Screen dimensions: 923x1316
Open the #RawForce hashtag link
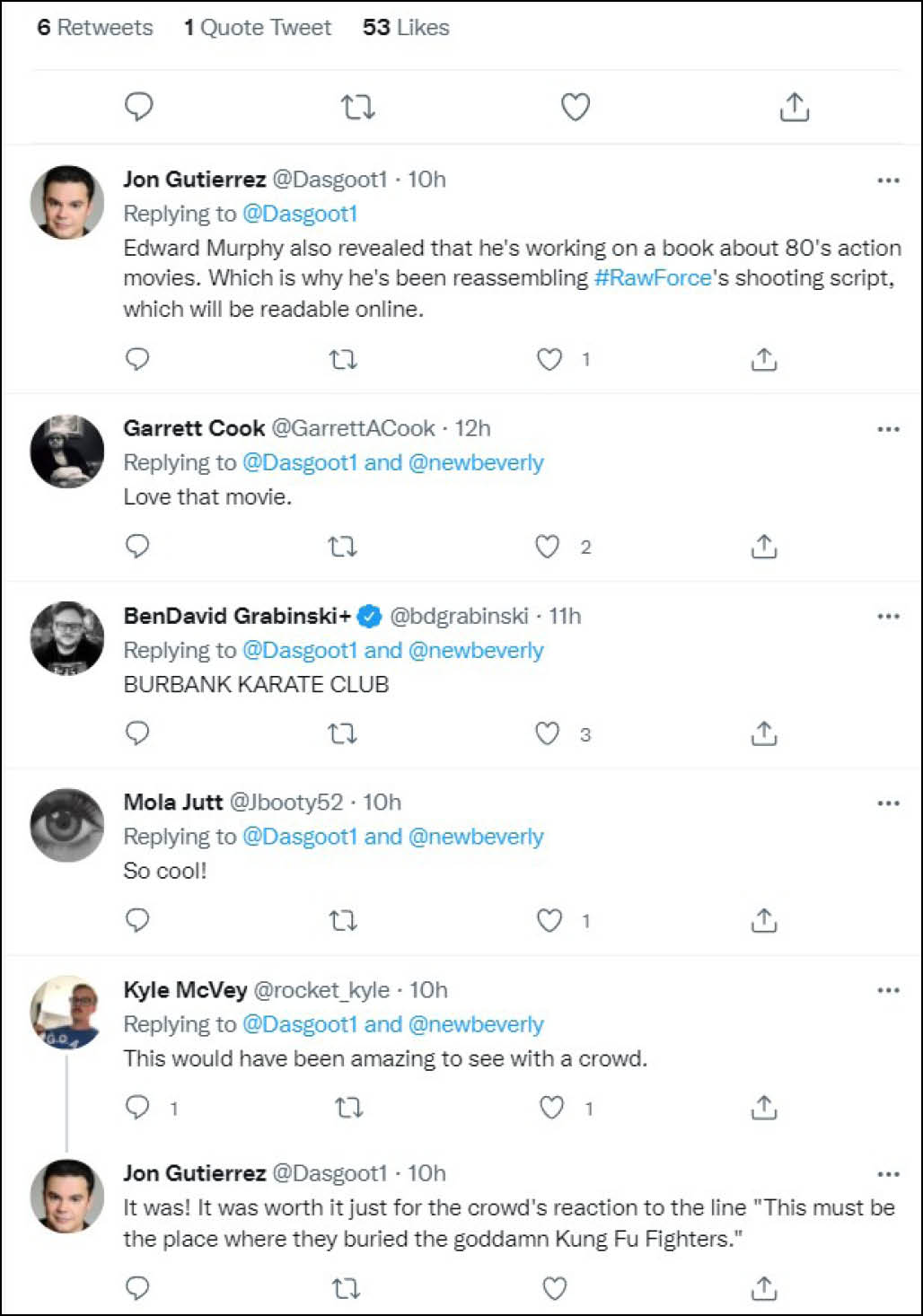653,277
